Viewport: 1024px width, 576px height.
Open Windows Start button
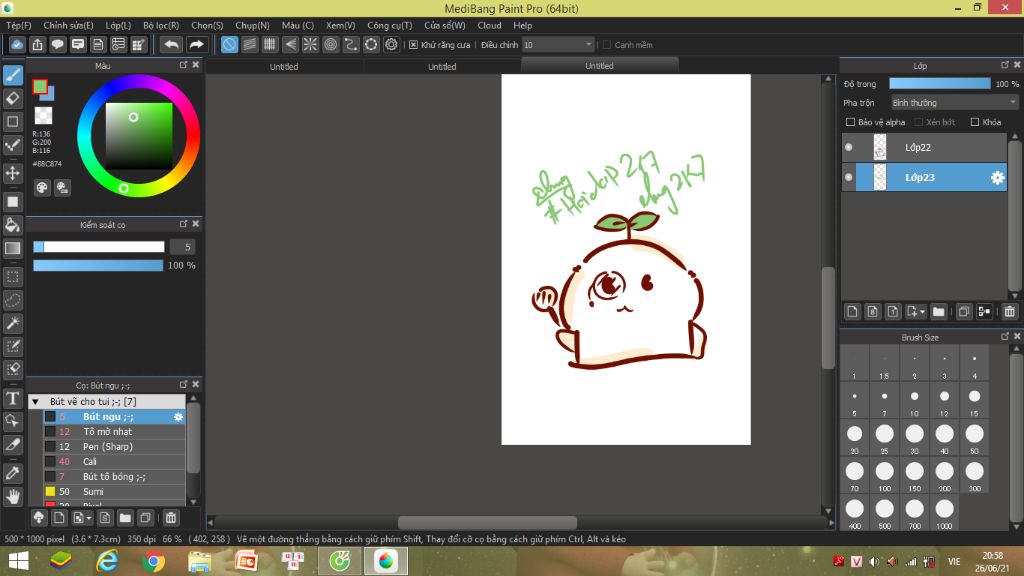click(x=18, y=561)
